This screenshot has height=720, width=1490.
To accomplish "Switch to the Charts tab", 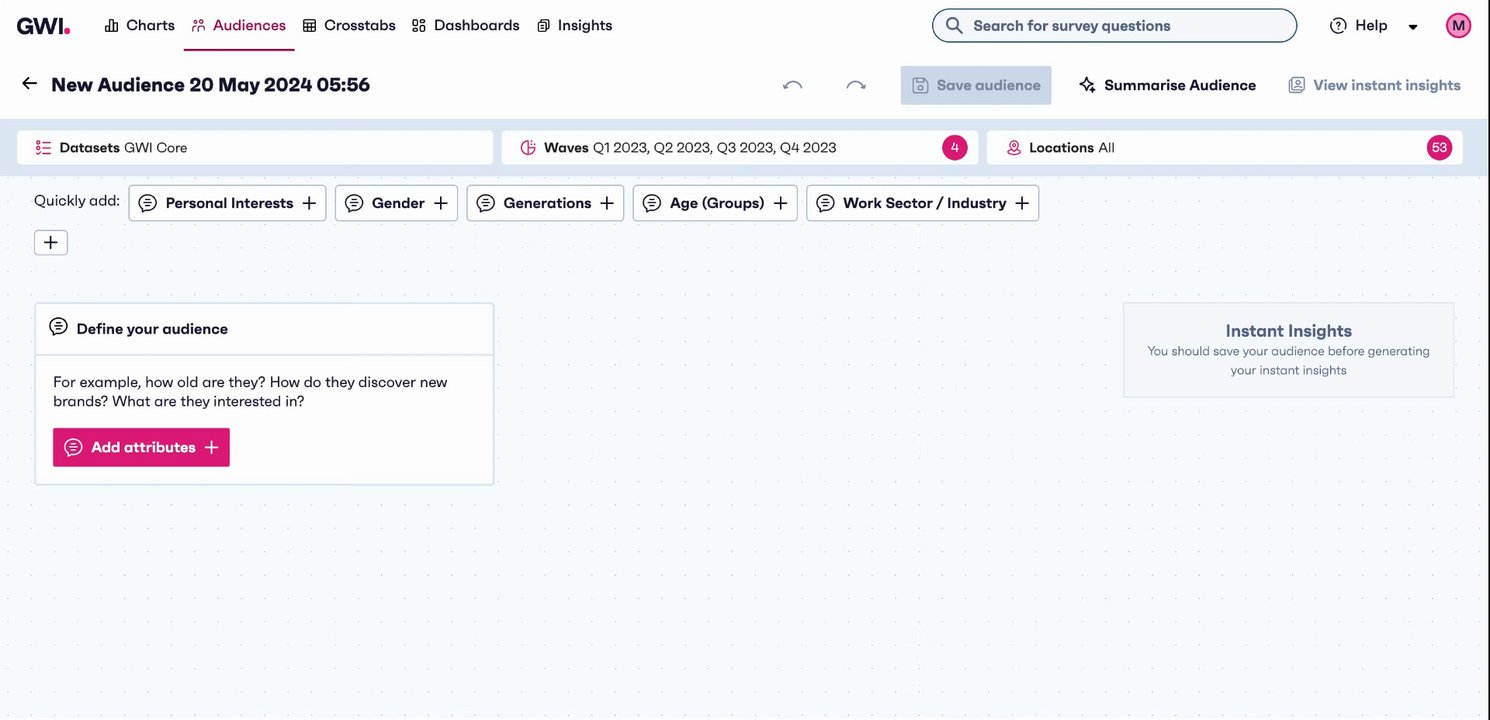I will click(140, 26).
